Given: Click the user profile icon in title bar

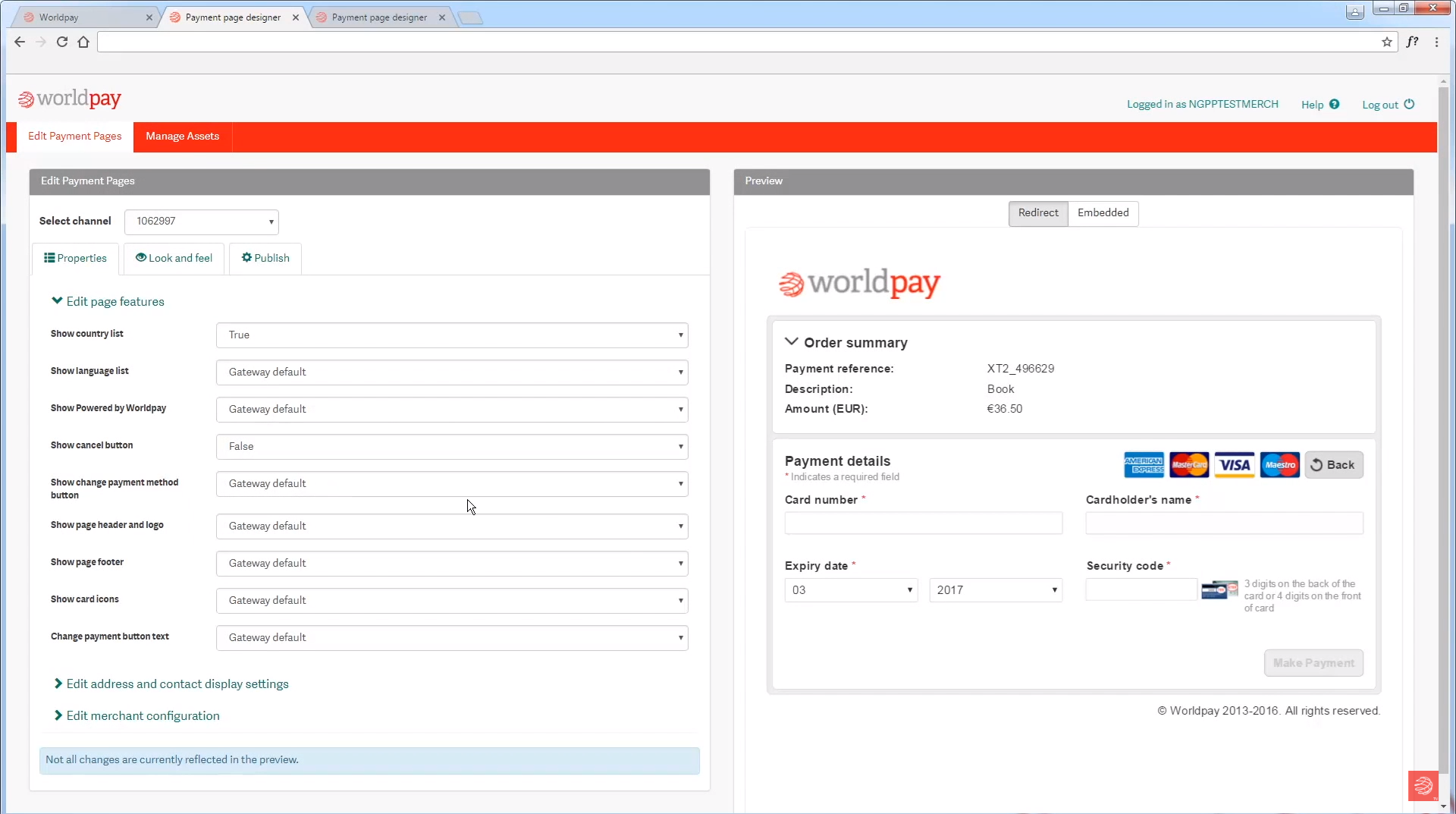Looking at the screenshot, I should point(1355,11).
